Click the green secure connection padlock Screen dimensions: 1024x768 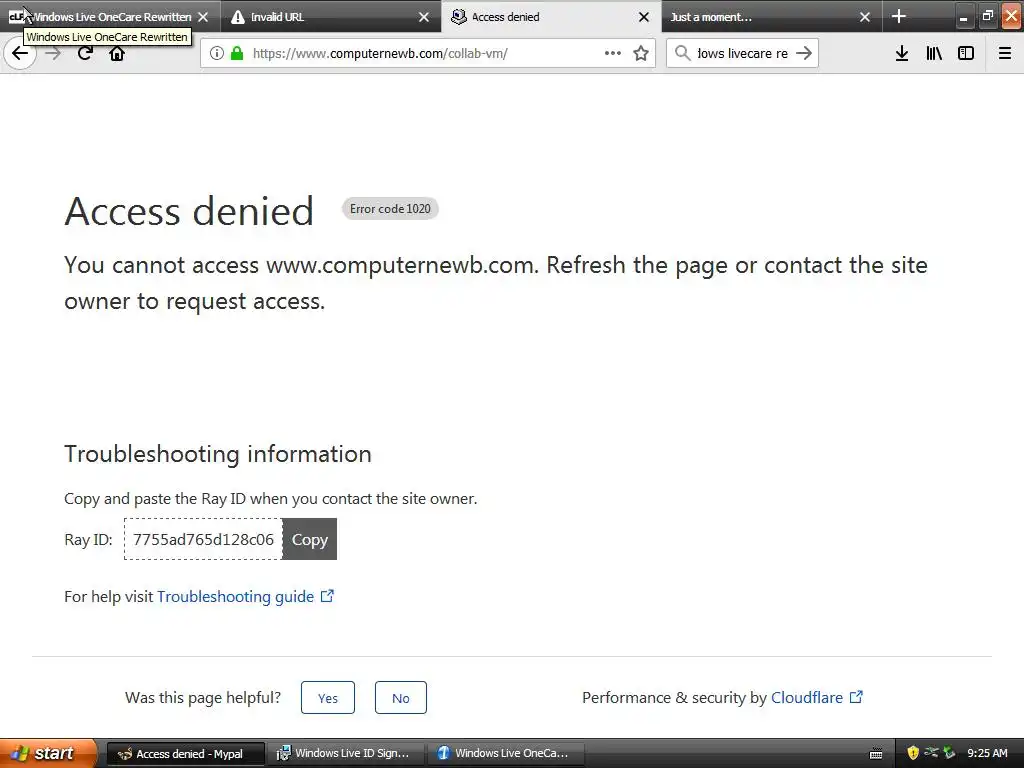pos(237,53)
